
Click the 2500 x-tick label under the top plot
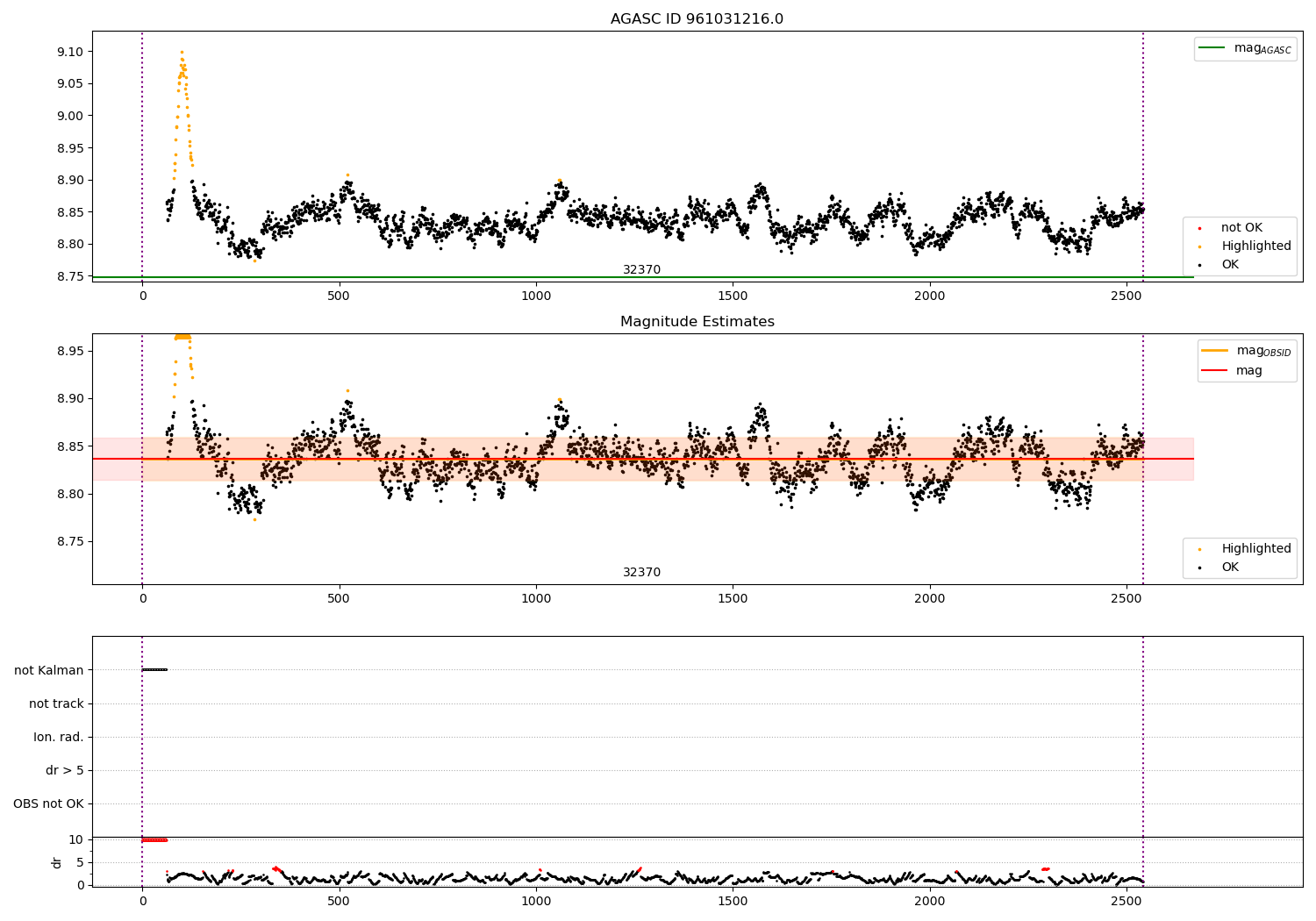point(1126,296)
